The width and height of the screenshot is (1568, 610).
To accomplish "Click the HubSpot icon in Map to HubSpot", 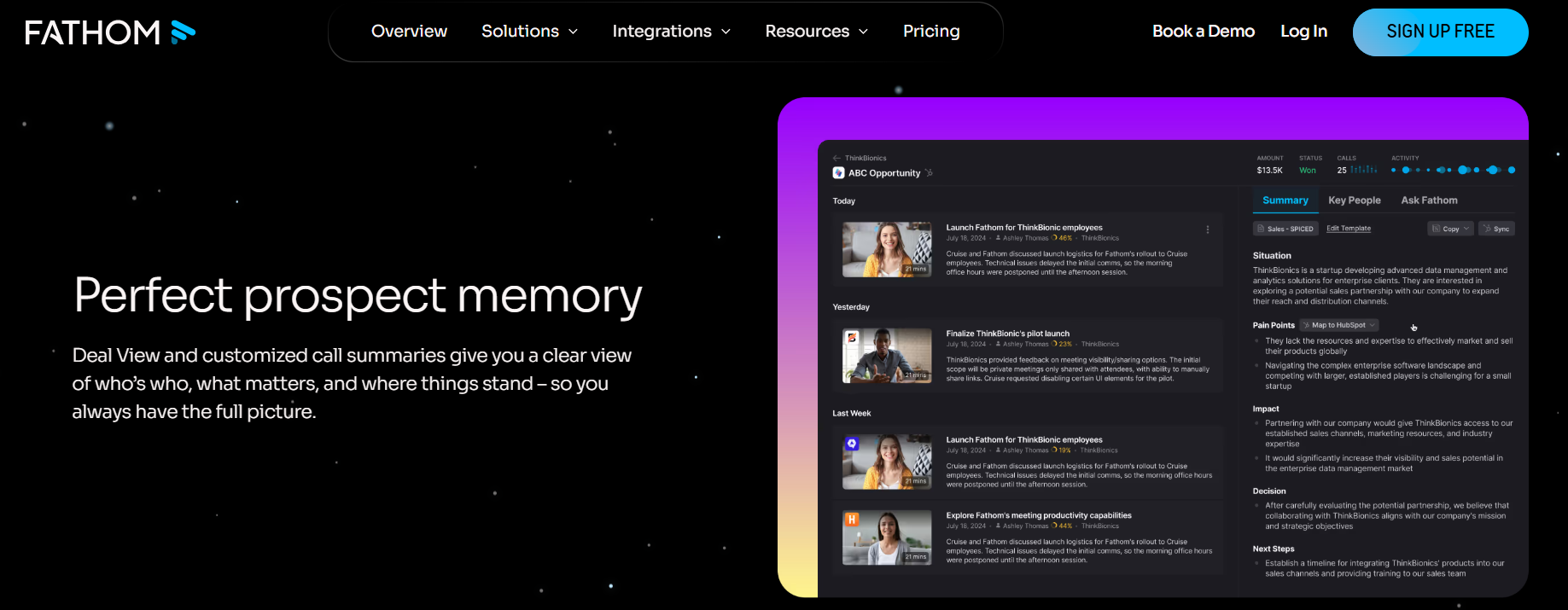I will pos(1306,325).
